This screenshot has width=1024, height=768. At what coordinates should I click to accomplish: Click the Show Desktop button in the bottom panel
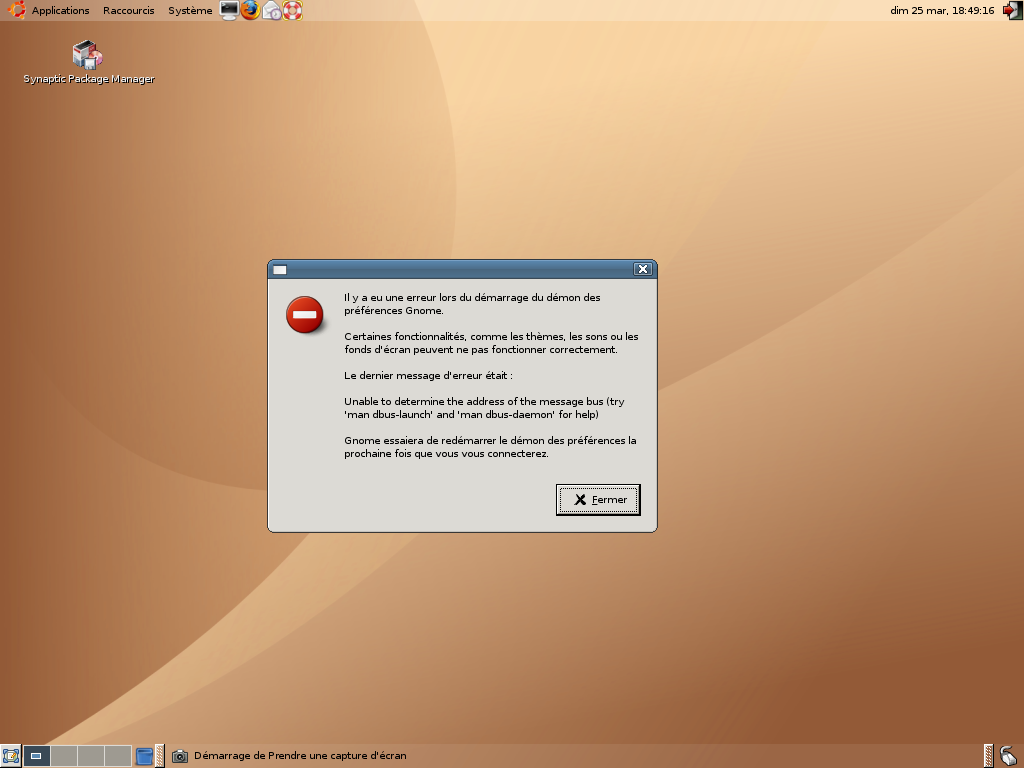click(x=10, y=756)
